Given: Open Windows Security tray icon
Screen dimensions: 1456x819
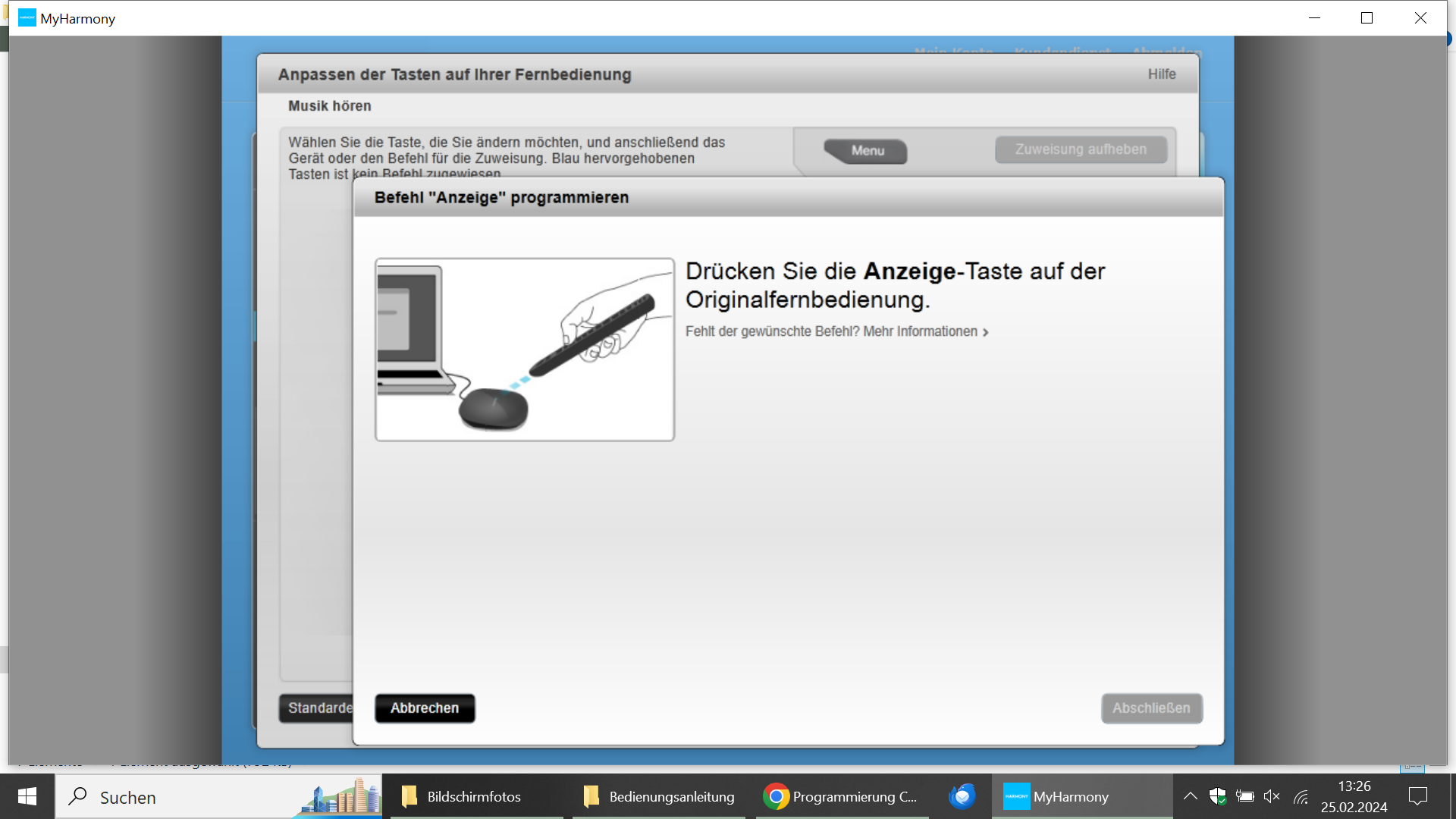Looking at the screenshot, I should click(x=1217, y=796).
